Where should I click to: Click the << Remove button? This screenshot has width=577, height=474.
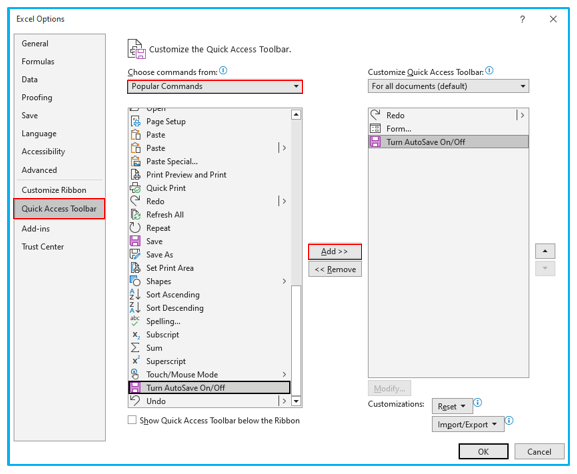(x=335, y=269)
